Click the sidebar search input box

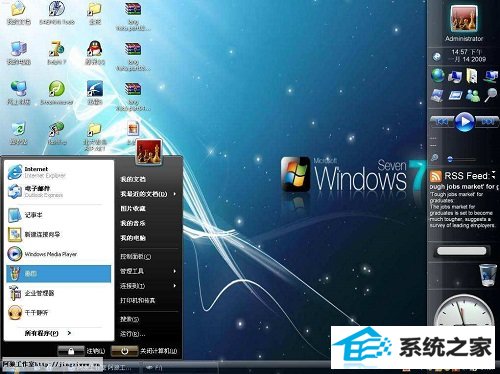[462, 251]
